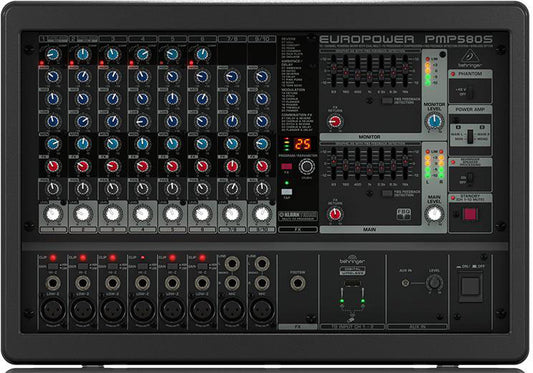Click the EUROPOWER PMP580S title text
Image resolution: width=533 pixels, height=373 pixels.
(x=406, y=39)
